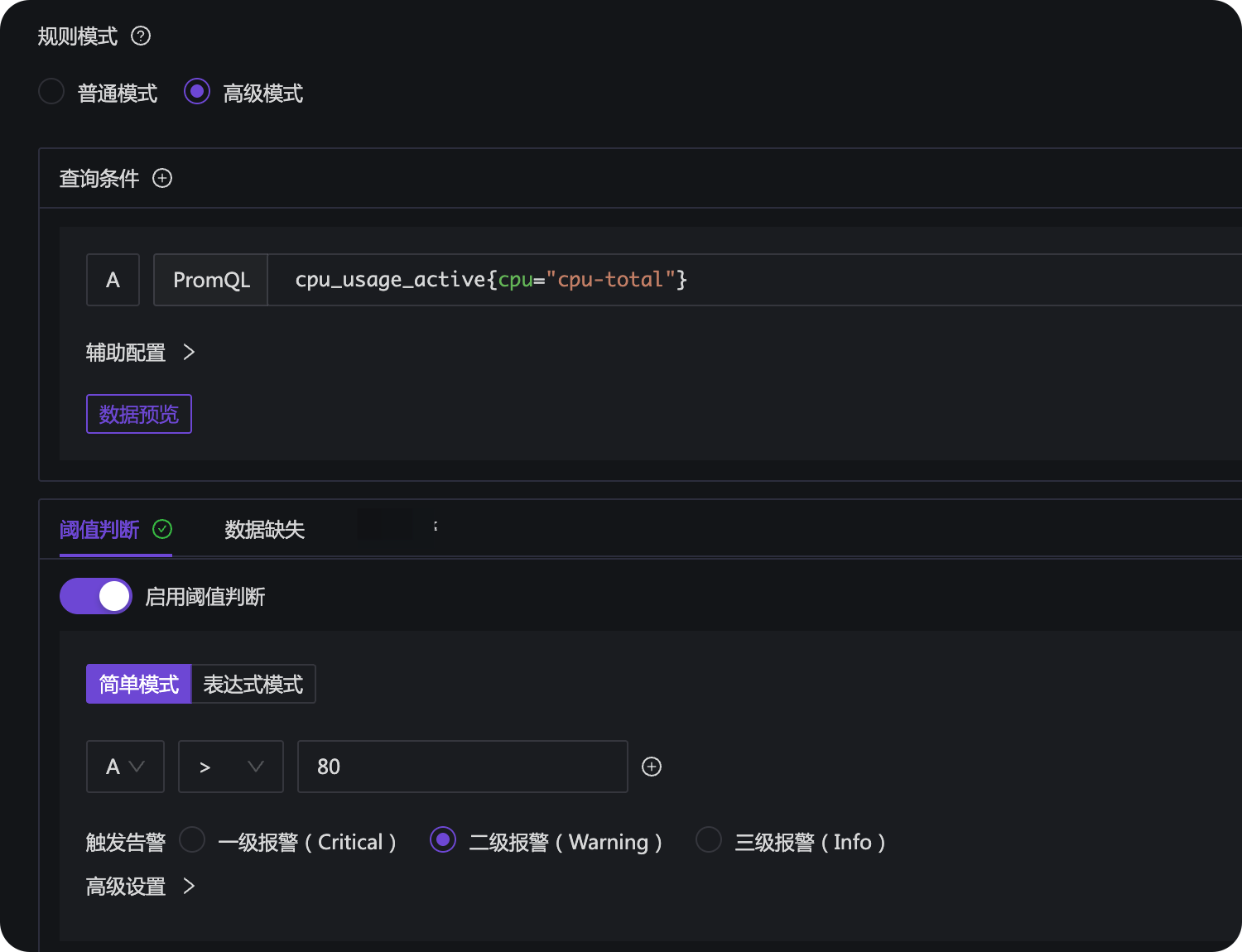The height and width of the screenshot is (952, 1242).
Task: Disable the 启用阈值判断 toggle switch
Action: tap(96, 596)
